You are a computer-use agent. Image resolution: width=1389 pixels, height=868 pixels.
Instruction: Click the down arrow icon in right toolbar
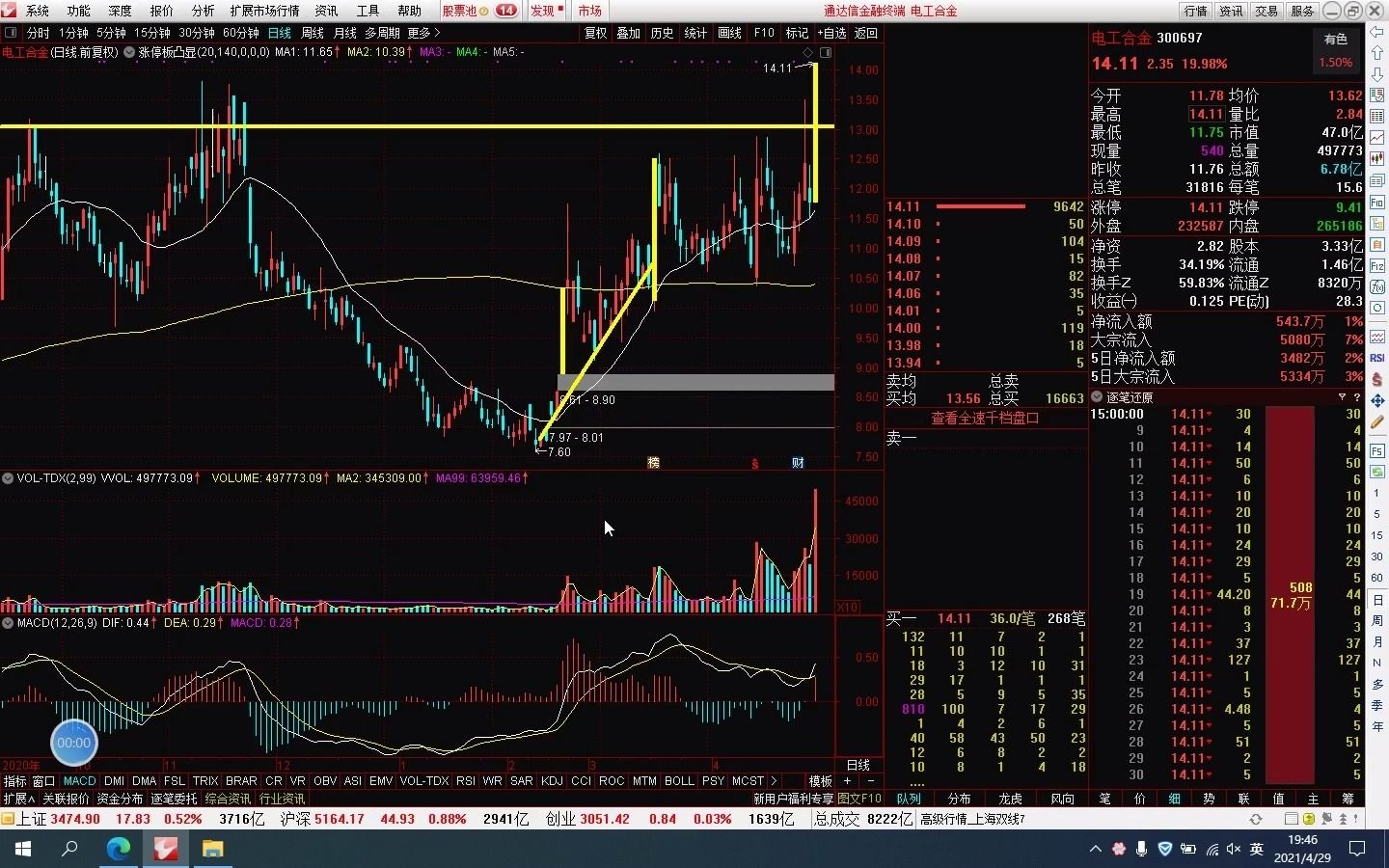point(1377,74)
